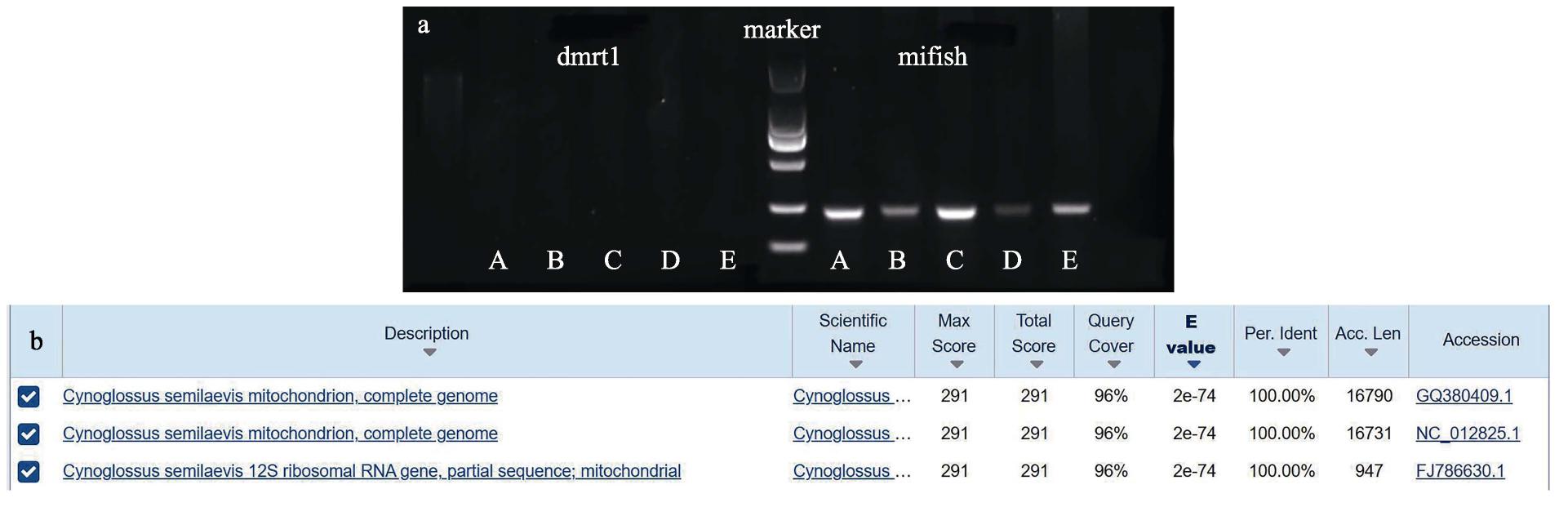Sort by Total Score arrow
The height and width of the screenshot is (507, 1568).
point(1036,365)
